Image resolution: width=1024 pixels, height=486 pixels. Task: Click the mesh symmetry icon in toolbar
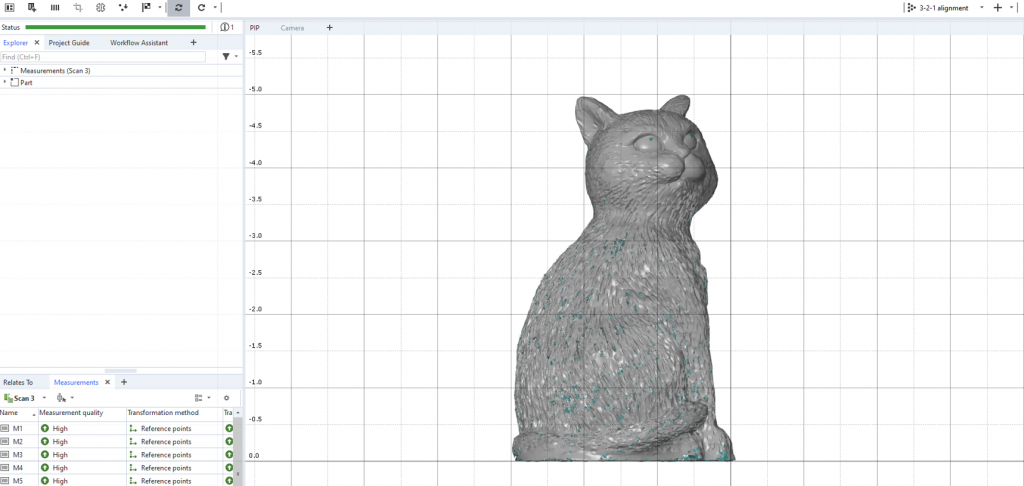[100, 8]
